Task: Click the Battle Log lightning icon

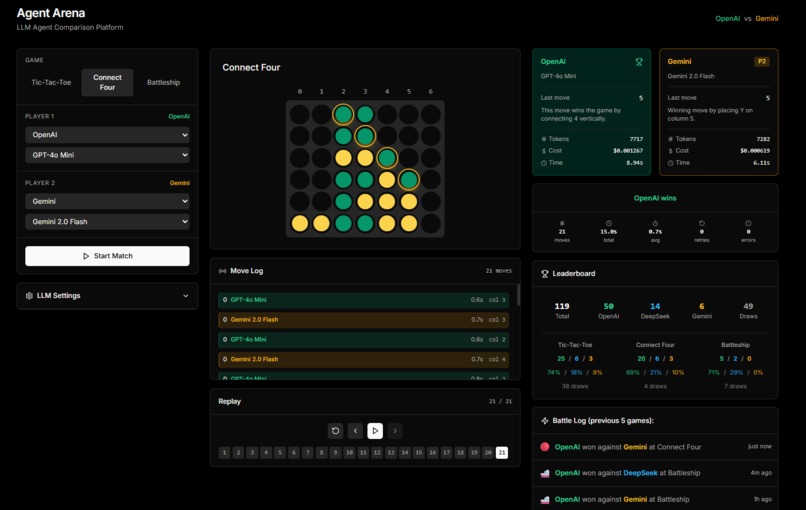Action: pos(545,421)
